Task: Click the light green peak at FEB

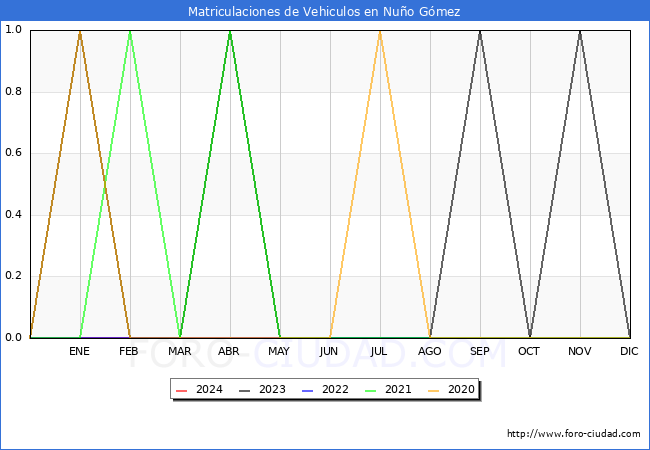Action: point(130,31)
